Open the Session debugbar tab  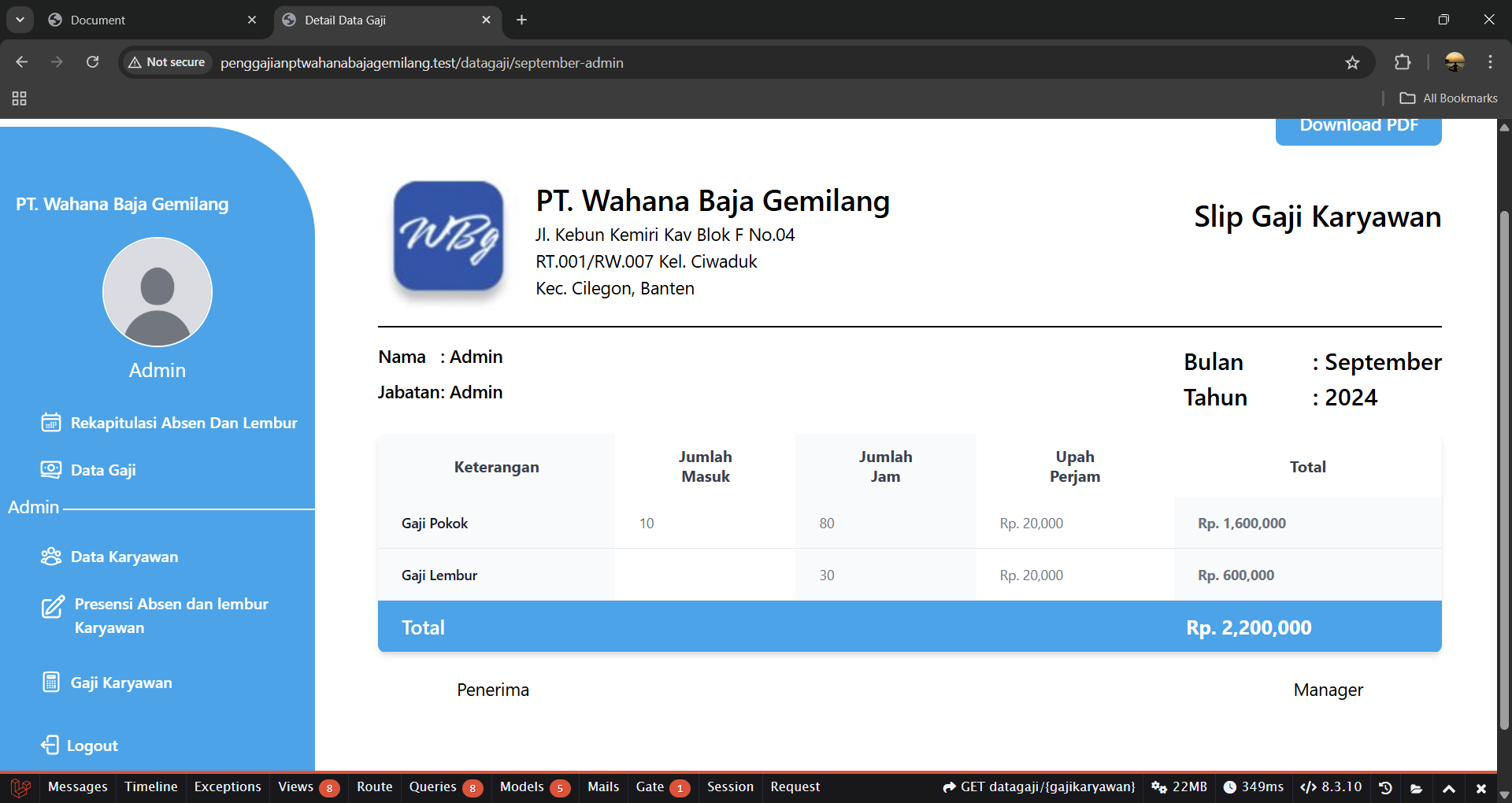click(x=730, y=787)
